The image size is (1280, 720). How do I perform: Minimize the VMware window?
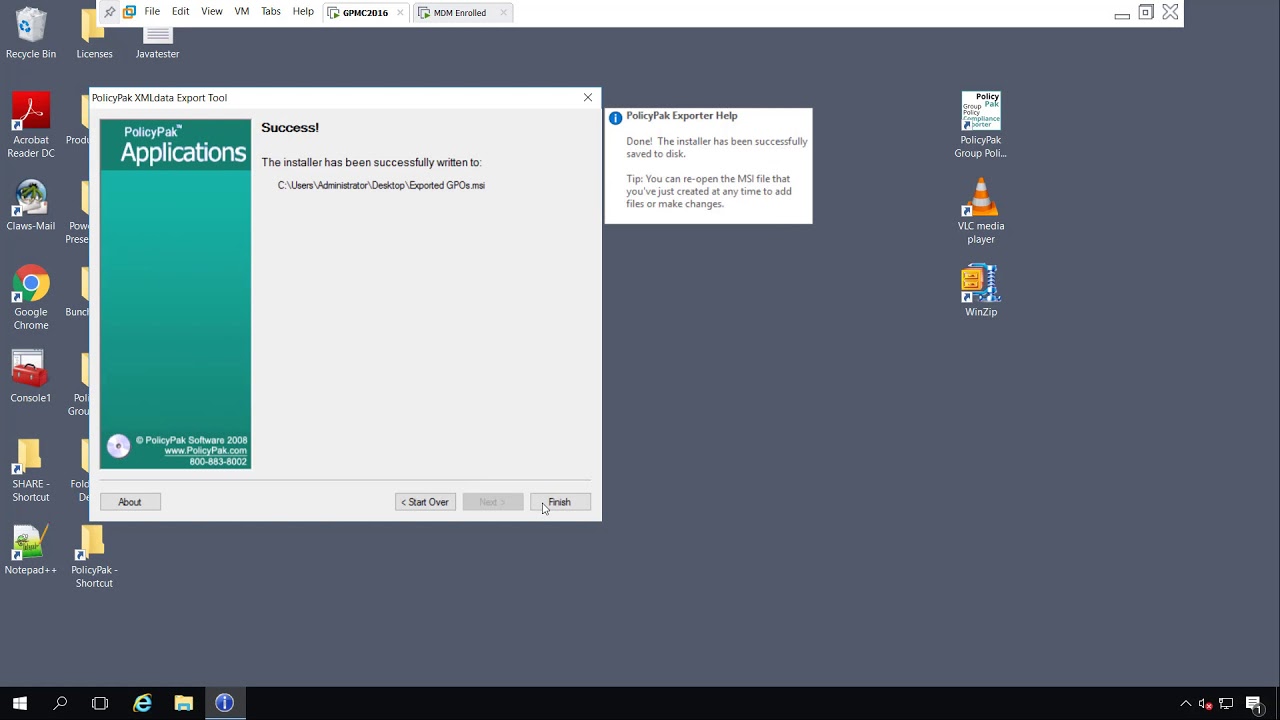(1122, 13)
